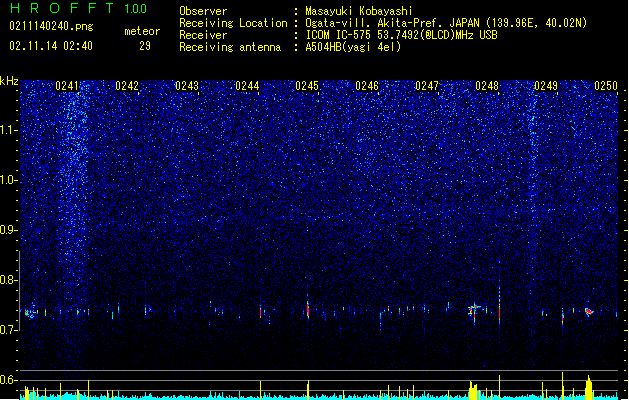Select the filename 0211140240.png
Image resolution: width=629 pixels, height=400 pixels.
coord(51,26)
